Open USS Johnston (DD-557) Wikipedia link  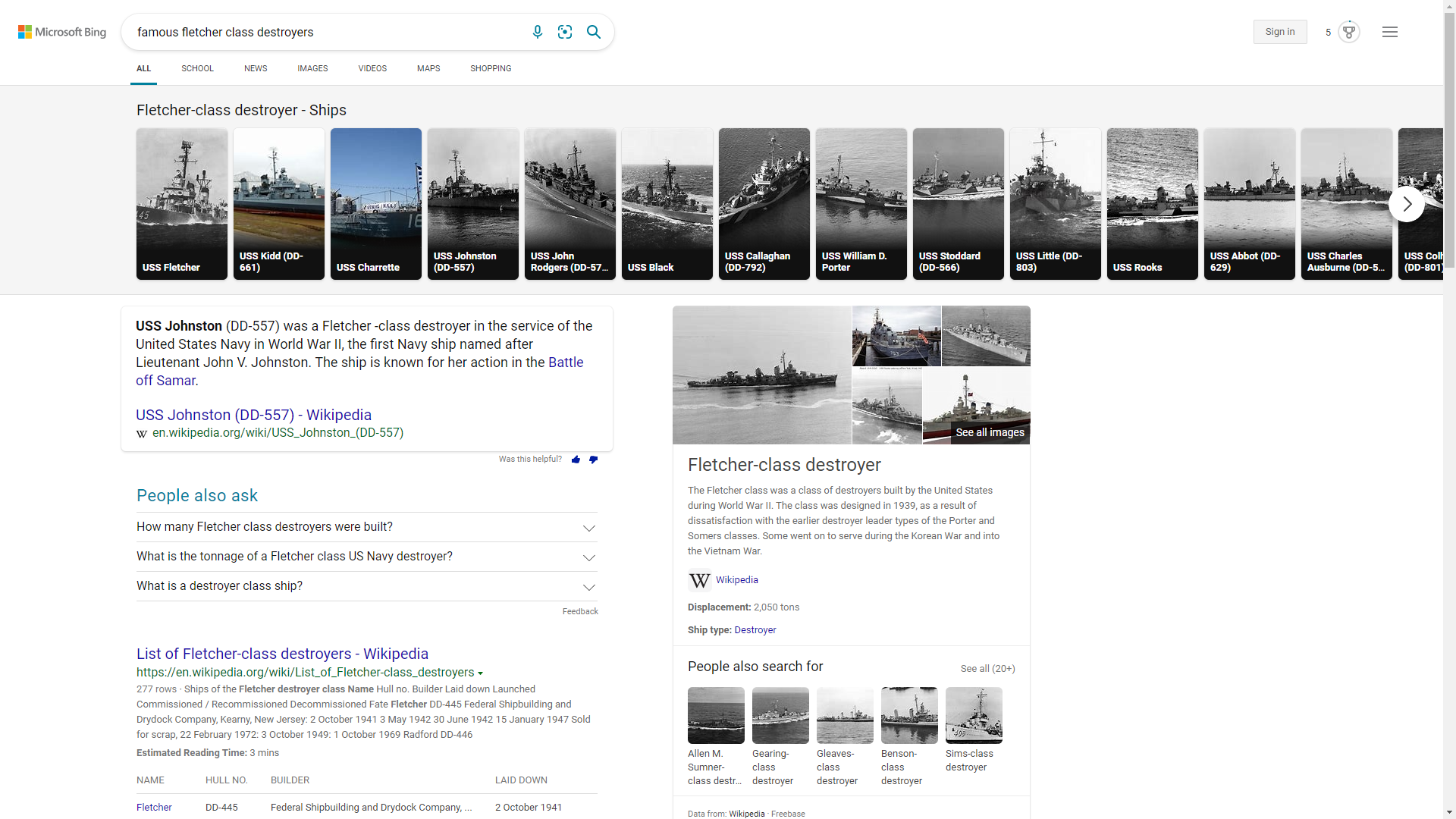pos(253,415)
